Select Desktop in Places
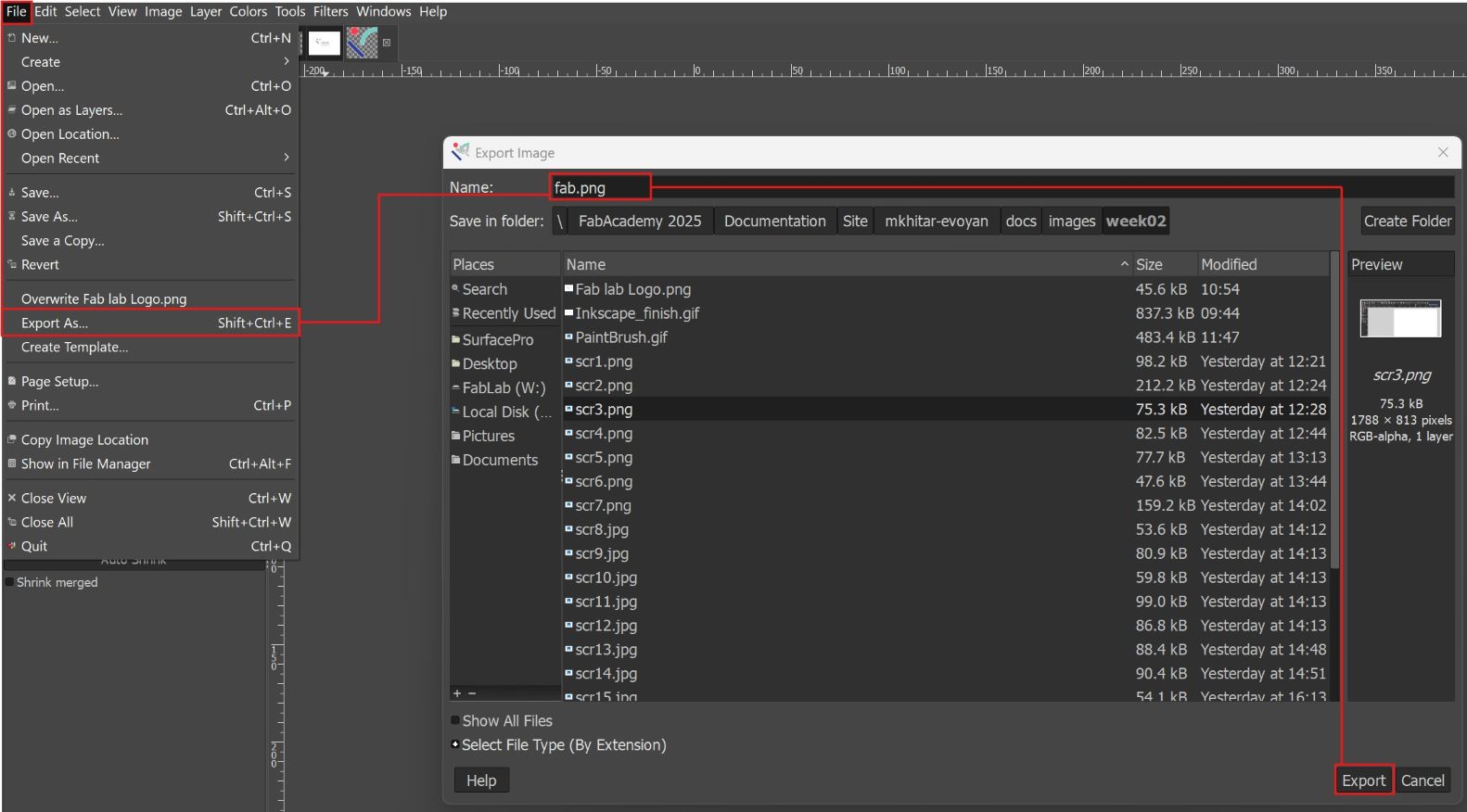This screenshot has height=812, width=1467. (504, 363)
